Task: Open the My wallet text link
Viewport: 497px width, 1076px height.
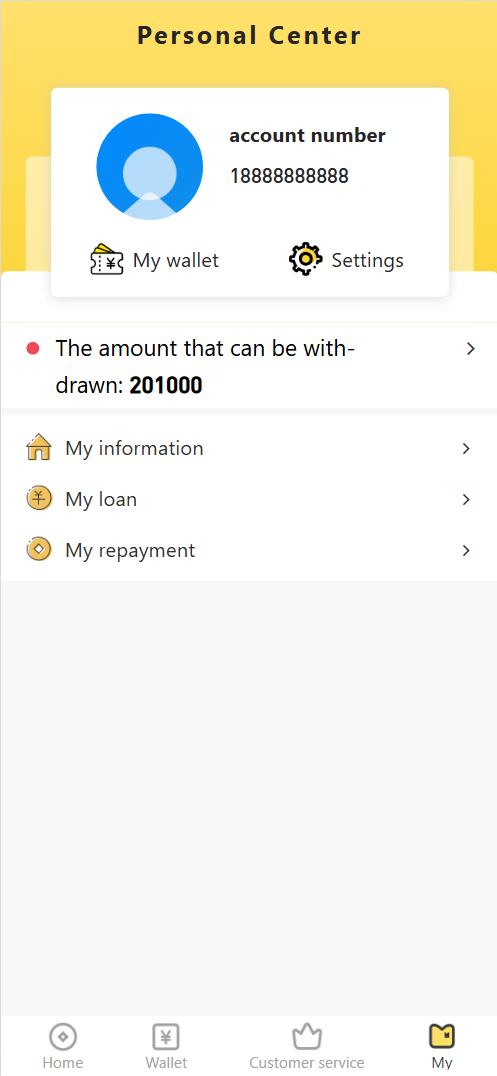Action: (176, 260)
